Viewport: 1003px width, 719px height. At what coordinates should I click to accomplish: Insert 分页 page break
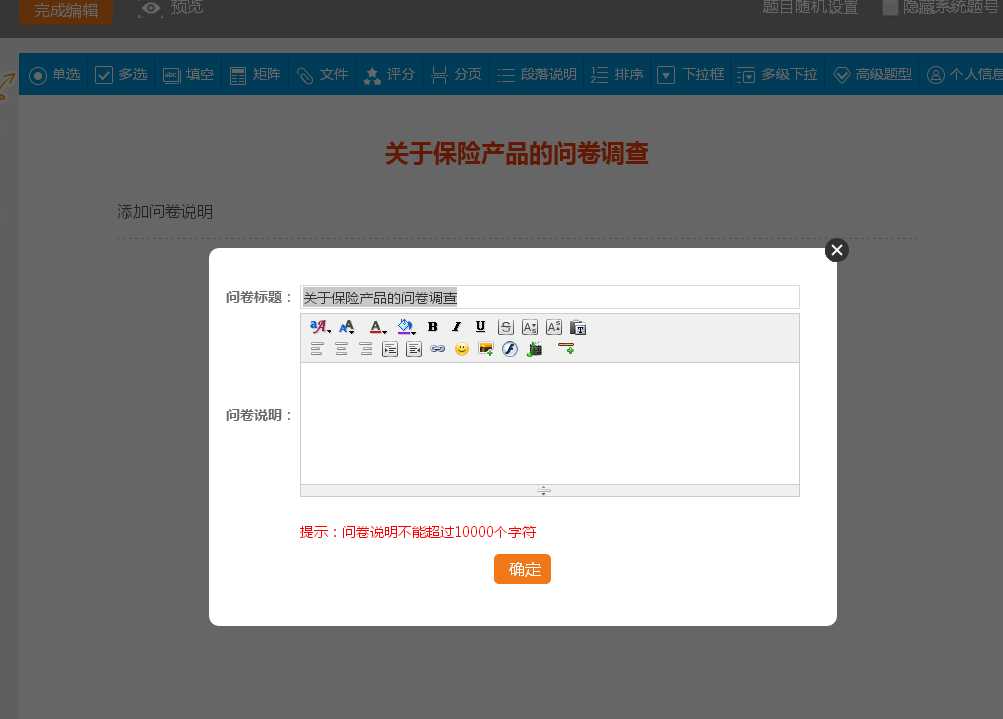(x=456, y=75)
